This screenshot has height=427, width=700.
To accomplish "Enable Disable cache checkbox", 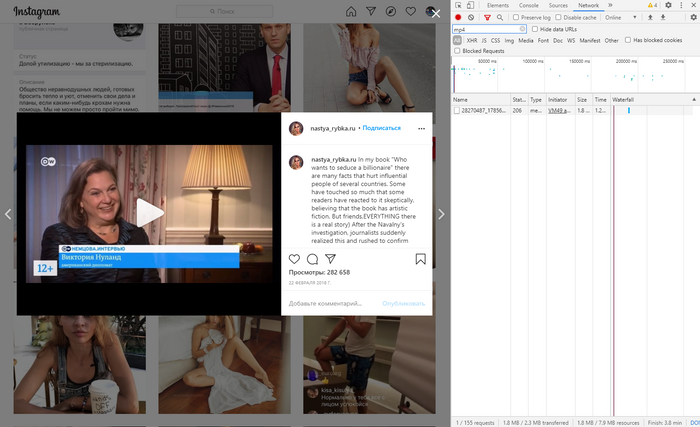I will coord(558,17).
